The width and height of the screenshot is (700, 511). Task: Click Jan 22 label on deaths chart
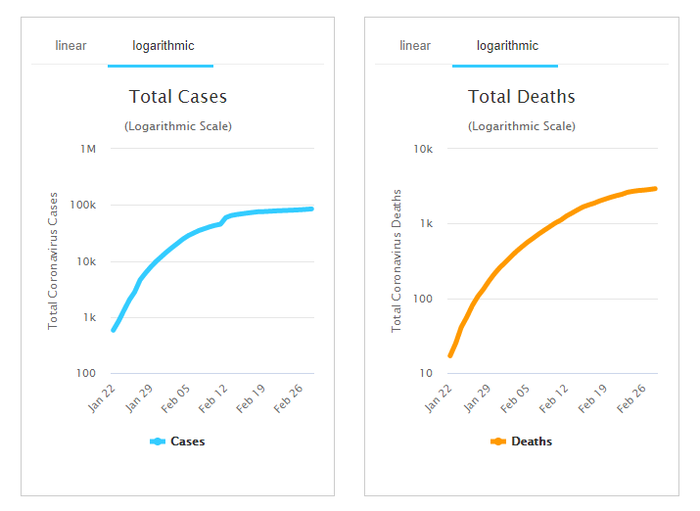pos(440,396)
